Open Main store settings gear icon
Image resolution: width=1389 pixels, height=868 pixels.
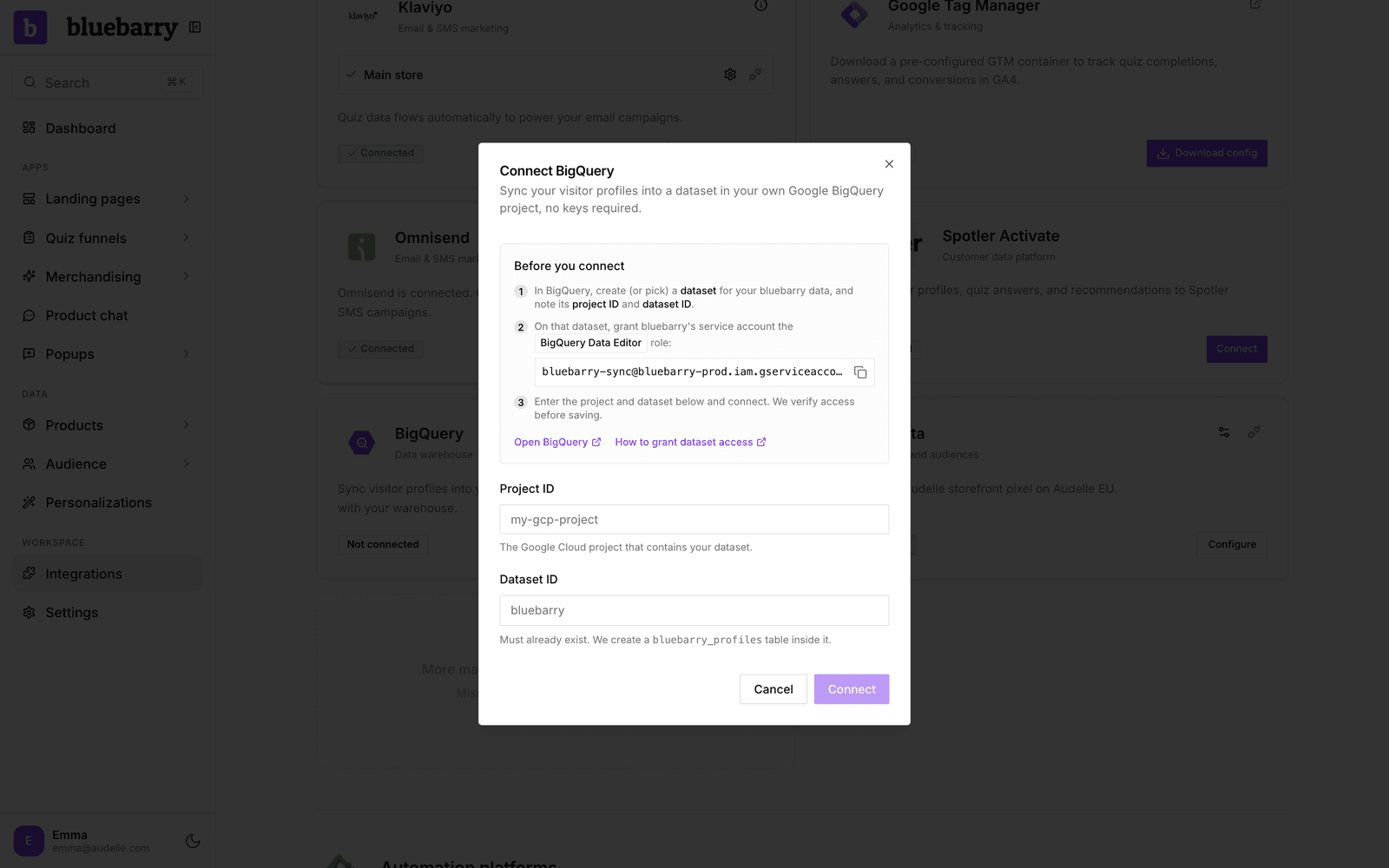(730, 75)
